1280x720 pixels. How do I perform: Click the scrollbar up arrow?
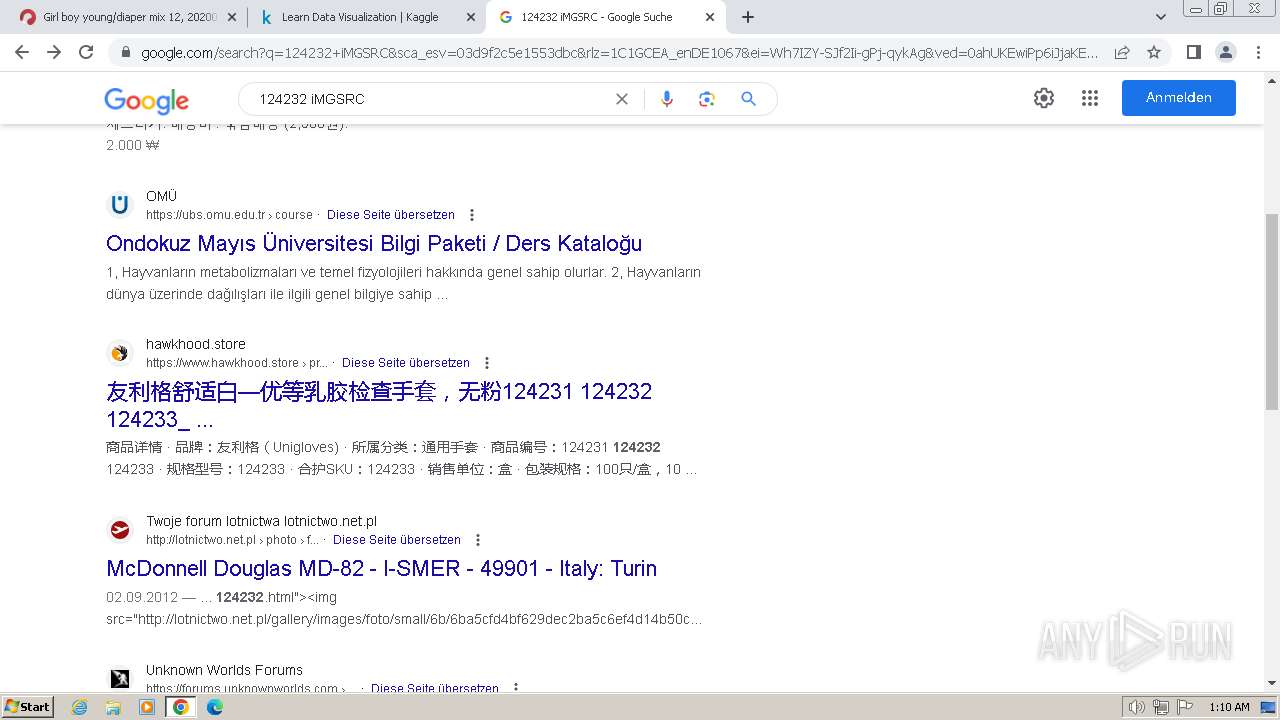point(1271,81)
